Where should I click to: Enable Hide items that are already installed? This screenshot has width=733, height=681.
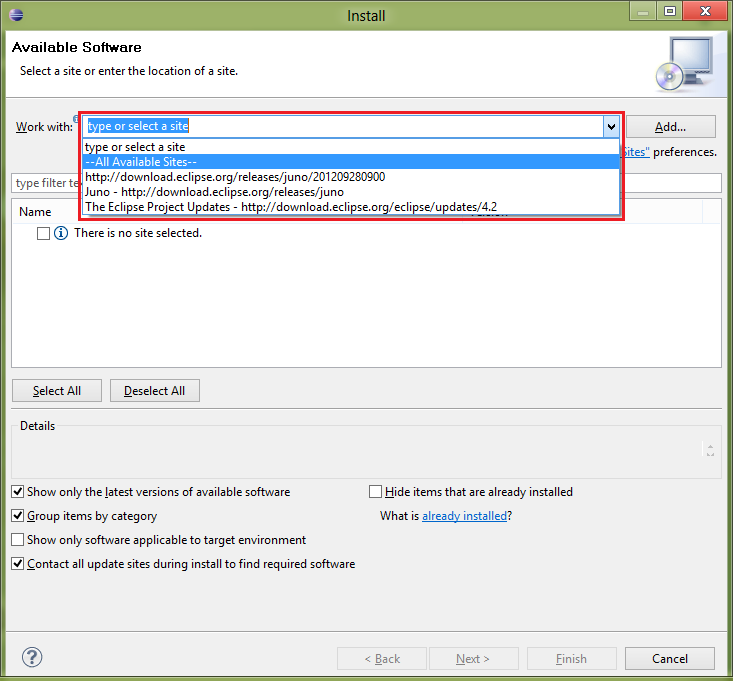[375, 492]
